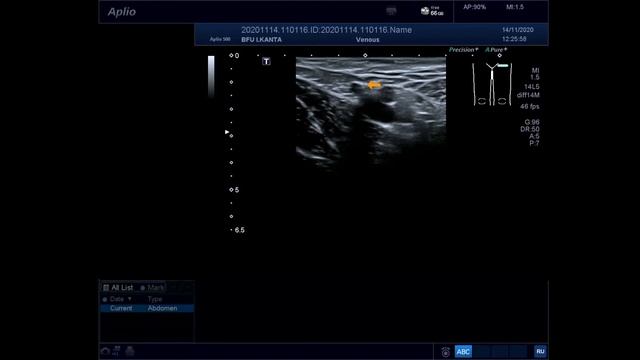The width and height of the screenshot is (640, 360).
Task: Click the Aplio 500 model label
Action: pos(220,39)
